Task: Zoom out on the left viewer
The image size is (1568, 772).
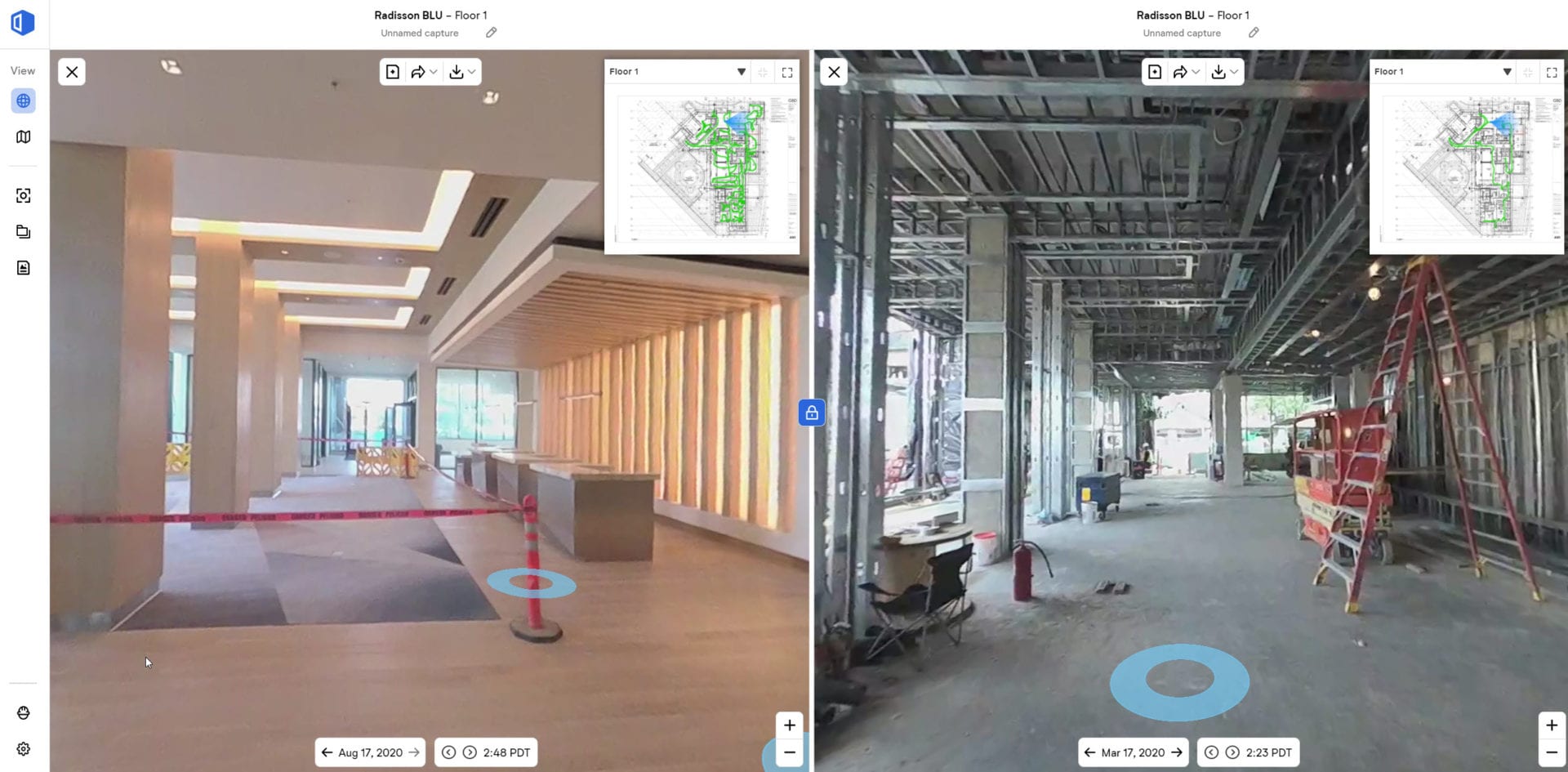Action: (x=790, y=752)
